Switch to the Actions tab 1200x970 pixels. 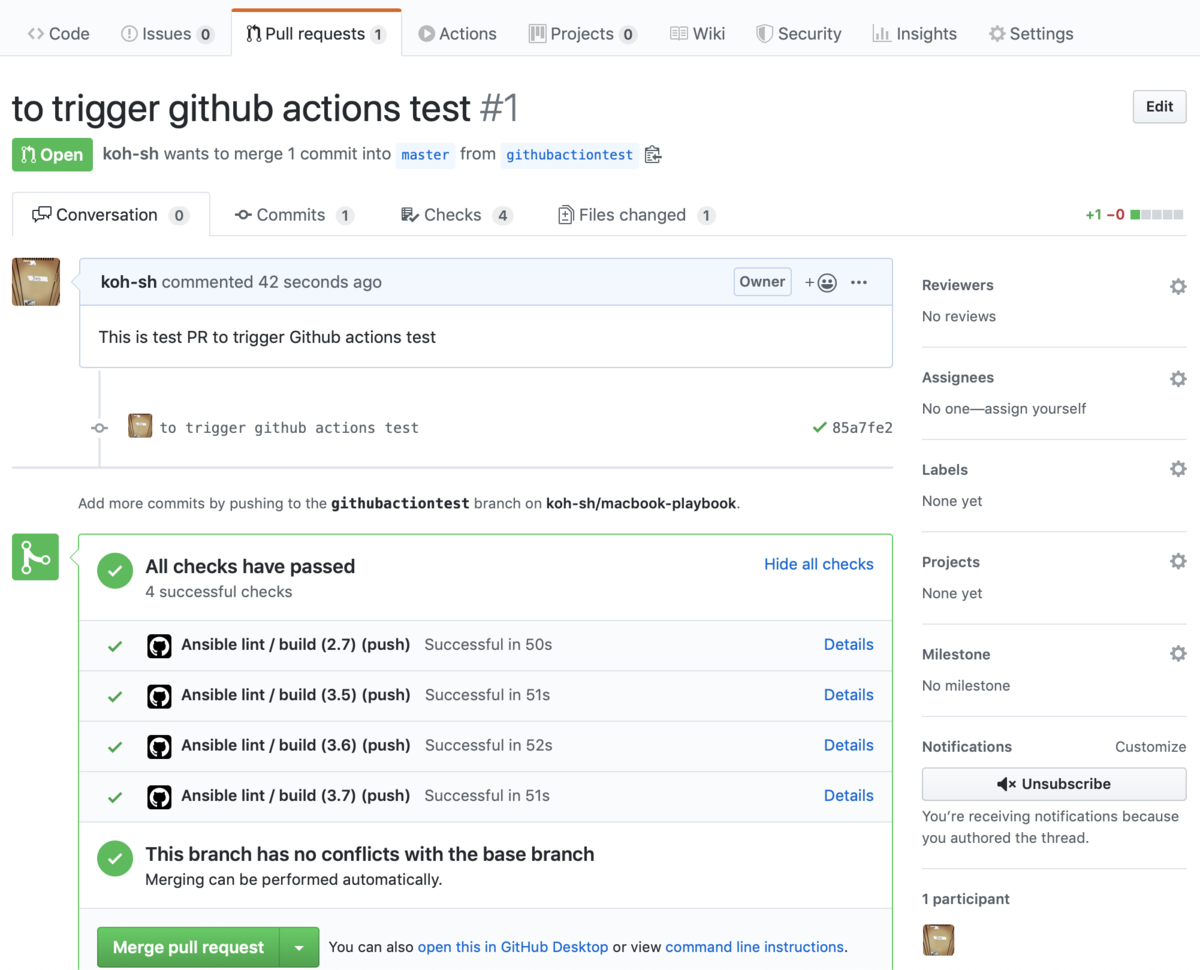pyautogui.click(x=457, y=33)
